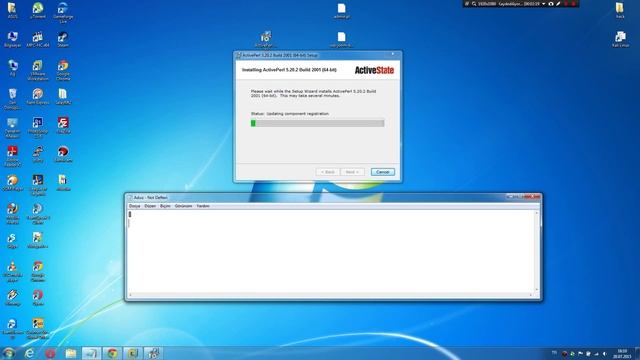Image resolution: width=640 pixels, height=360 pixels.
Task: Select the hack folder on the desktop
Action: 620,11
